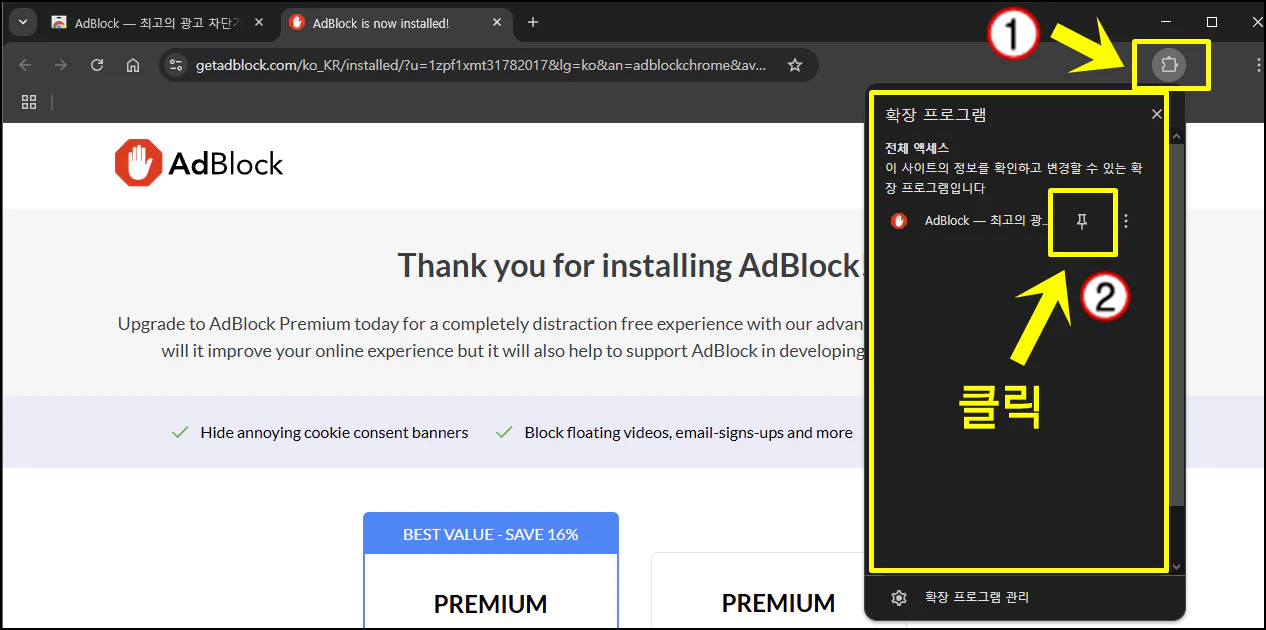Screen dimensions: 1266x630
Task: Minimize the Chrome window
Action: tap(1166, 22)
